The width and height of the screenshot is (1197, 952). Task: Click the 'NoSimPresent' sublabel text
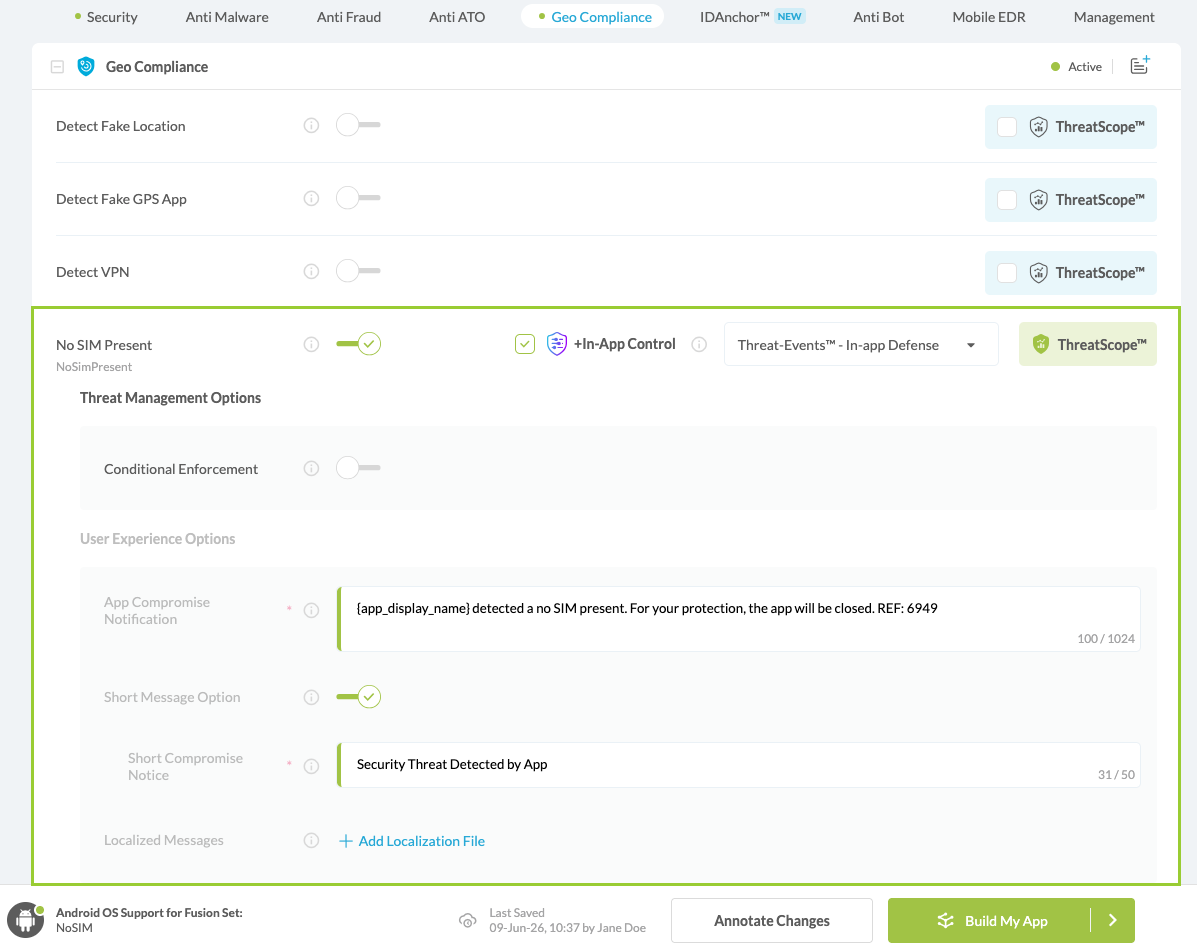(94, 367)
